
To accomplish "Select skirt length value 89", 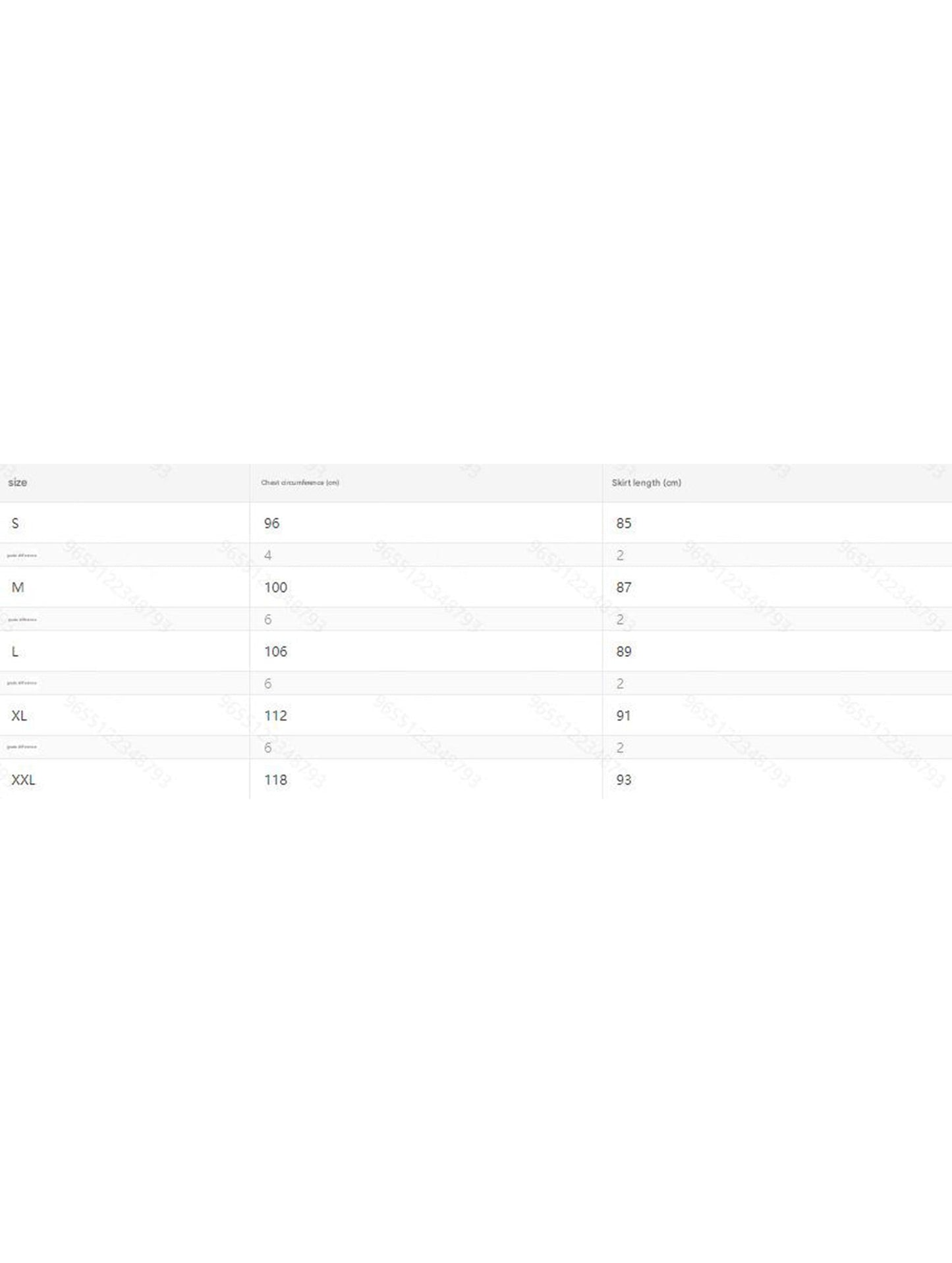I will coord(623,652).
